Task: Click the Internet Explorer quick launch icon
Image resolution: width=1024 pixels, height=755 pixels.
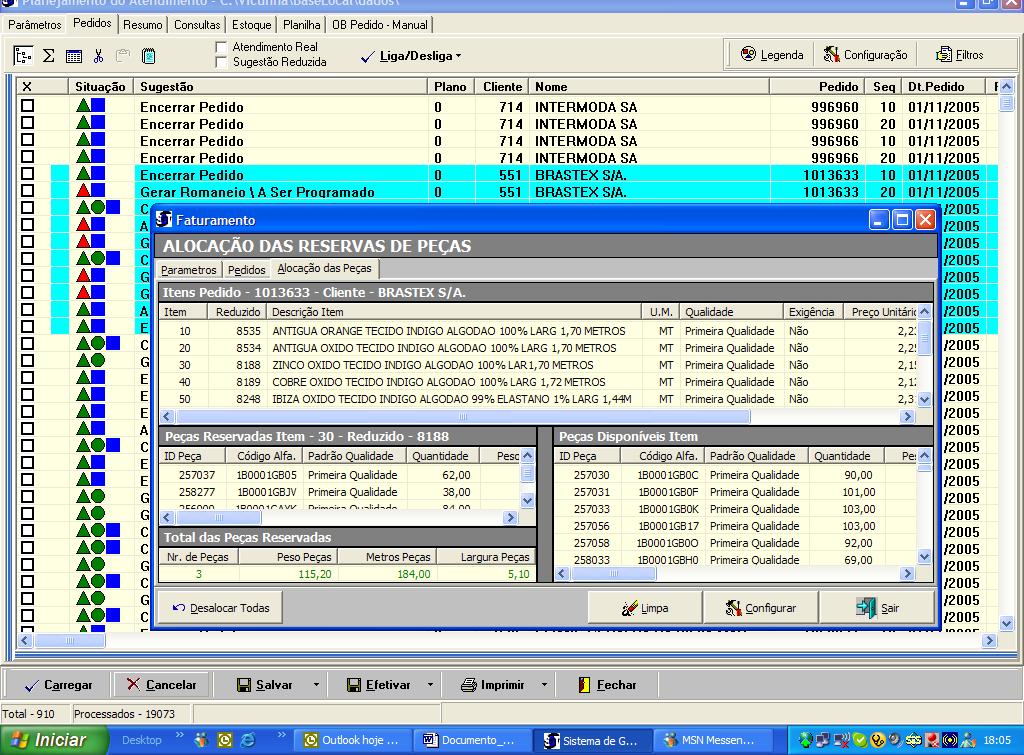Action: (x=247, y=740)
